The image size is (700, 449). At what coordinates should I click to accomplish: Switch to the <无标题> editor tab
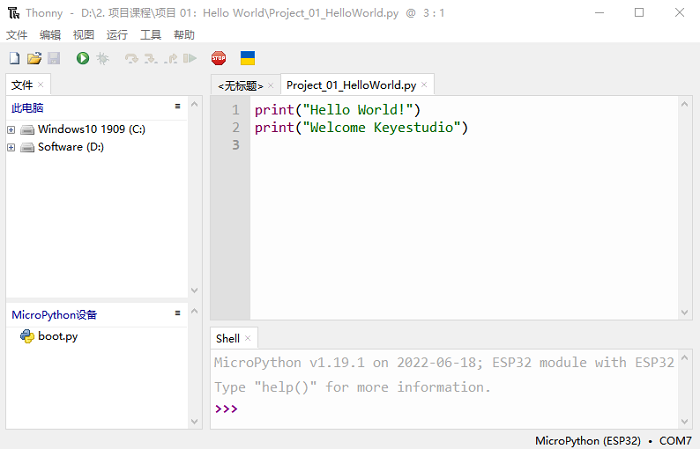[x=240, y=86]
